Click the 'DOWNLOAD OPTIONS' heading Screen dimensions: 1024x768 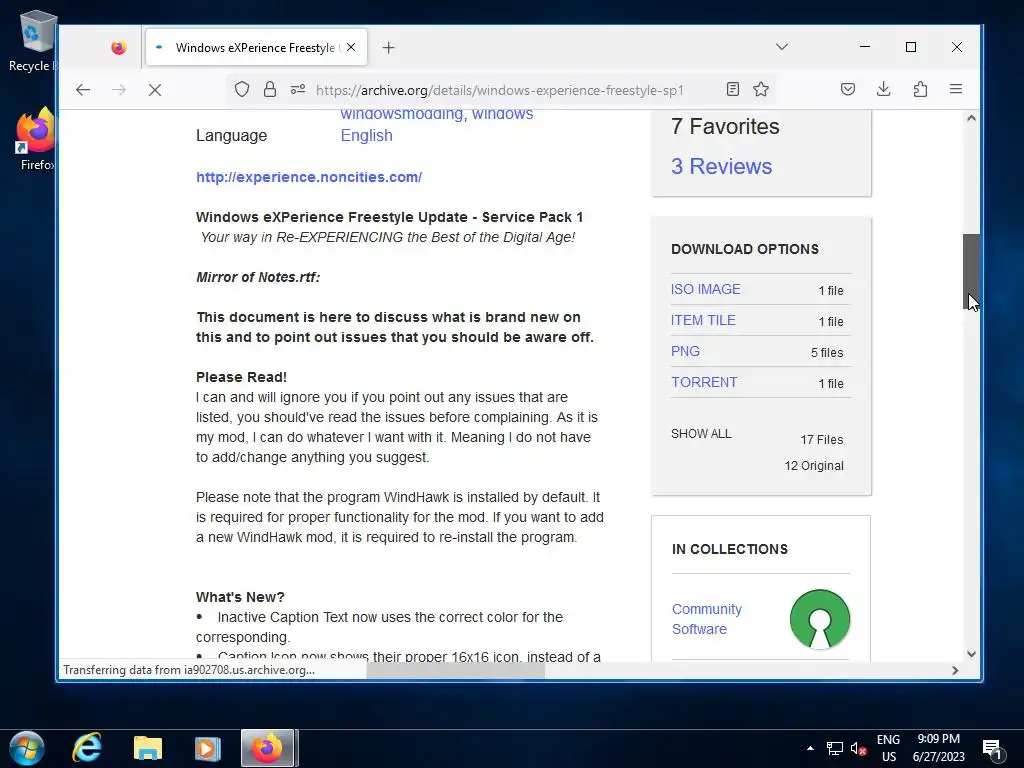pos(744,249)
